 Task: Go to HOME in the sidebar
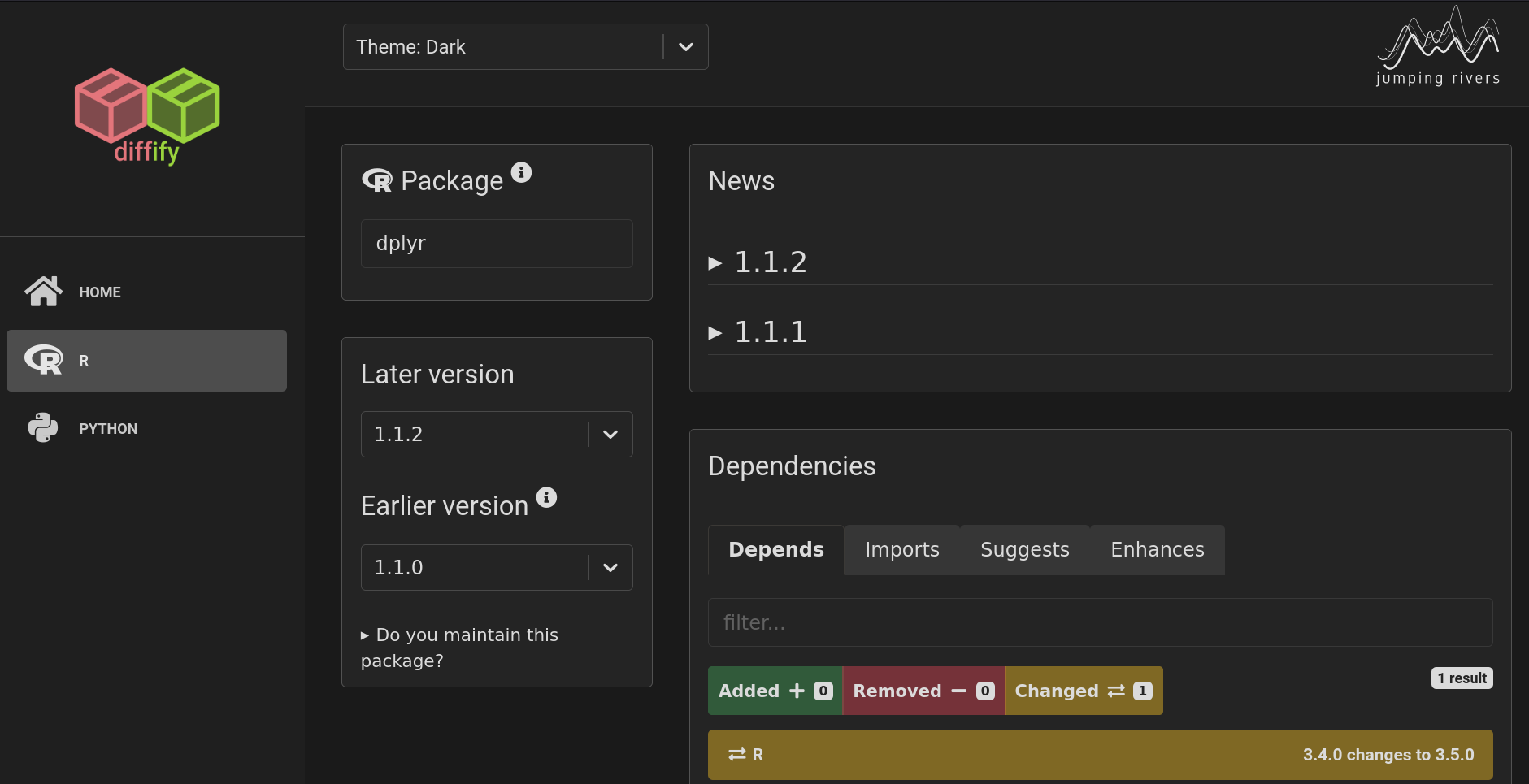pyautogui.click(x=146, y=292)
